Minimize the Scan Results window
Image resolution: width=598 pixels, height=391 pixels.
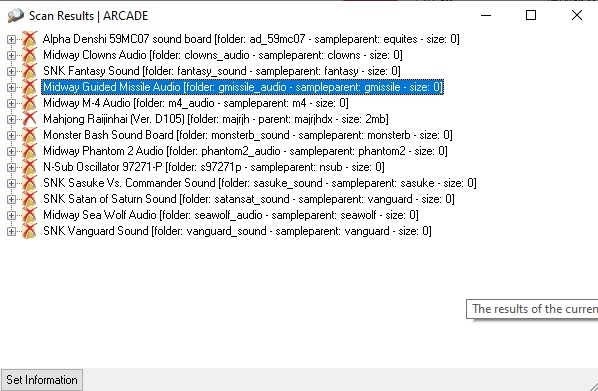pos(486,16)
